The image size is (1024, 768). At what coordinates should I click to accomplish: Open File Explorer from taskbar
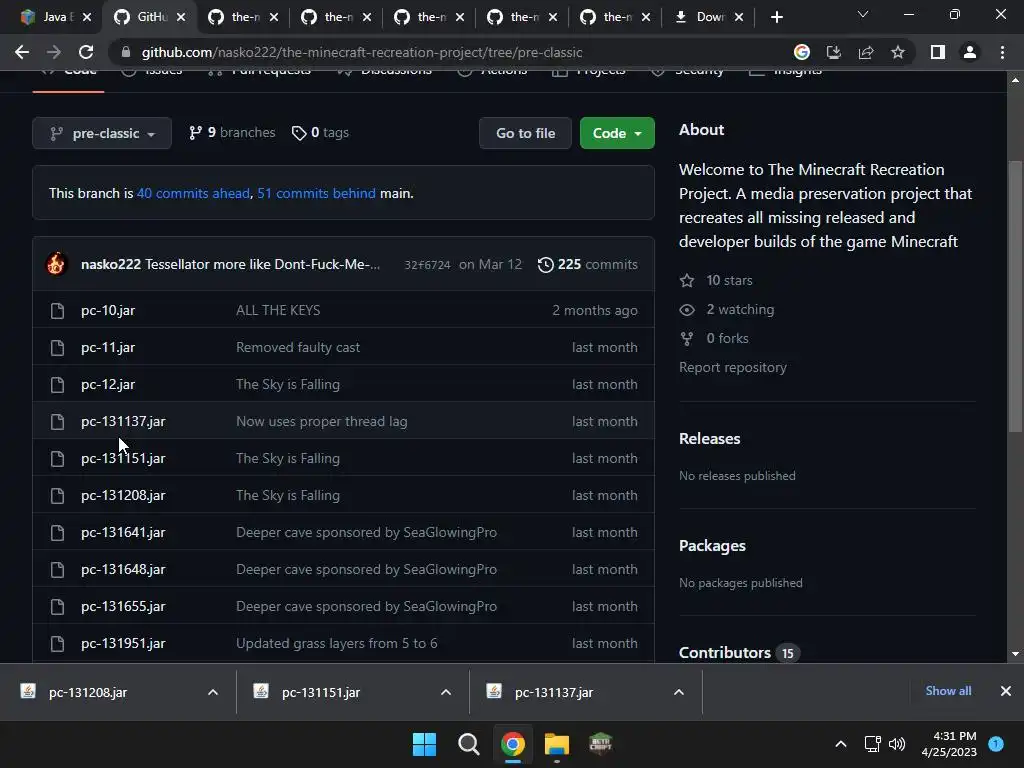557,744
